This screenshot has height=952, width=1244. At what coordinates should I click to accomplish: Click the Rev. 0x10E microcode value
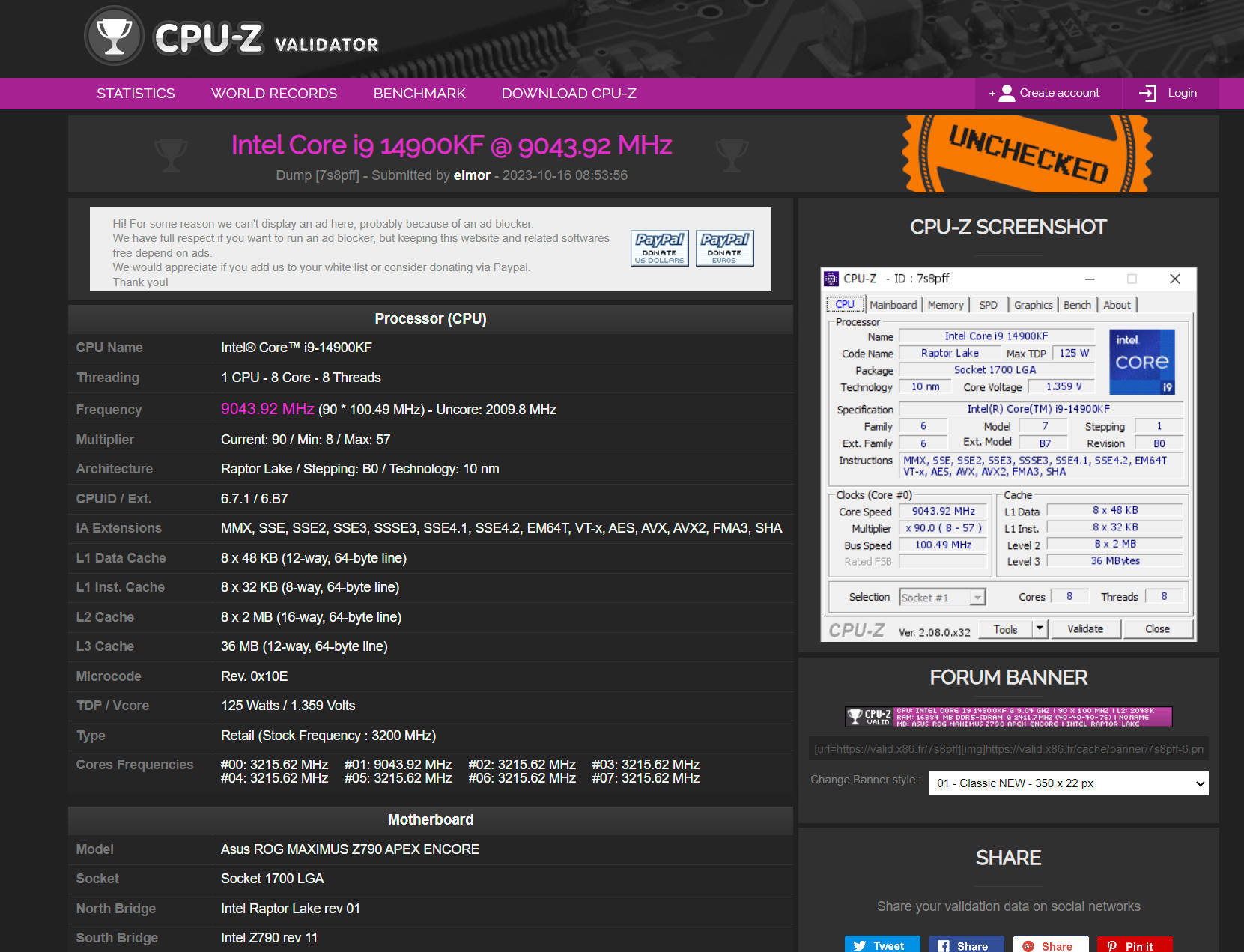point(255,676)
